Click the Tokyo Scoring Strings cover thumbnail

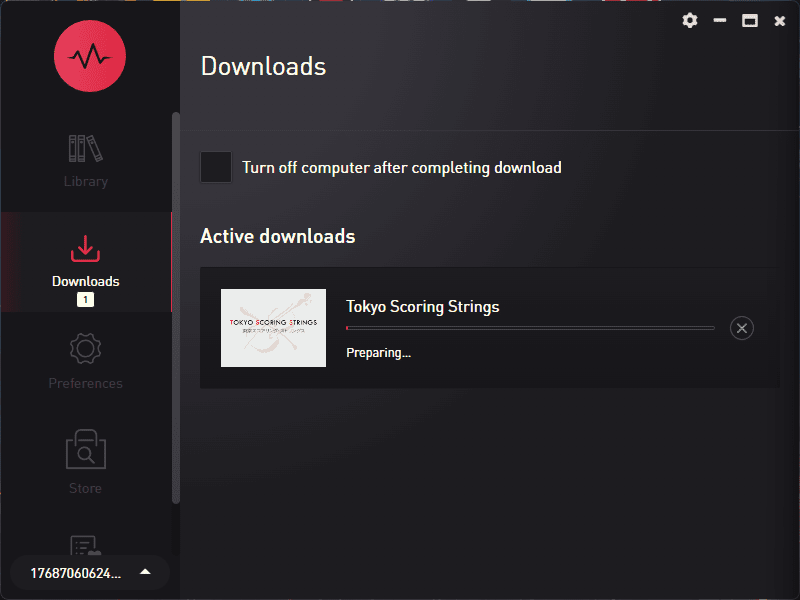click(273, 328)
